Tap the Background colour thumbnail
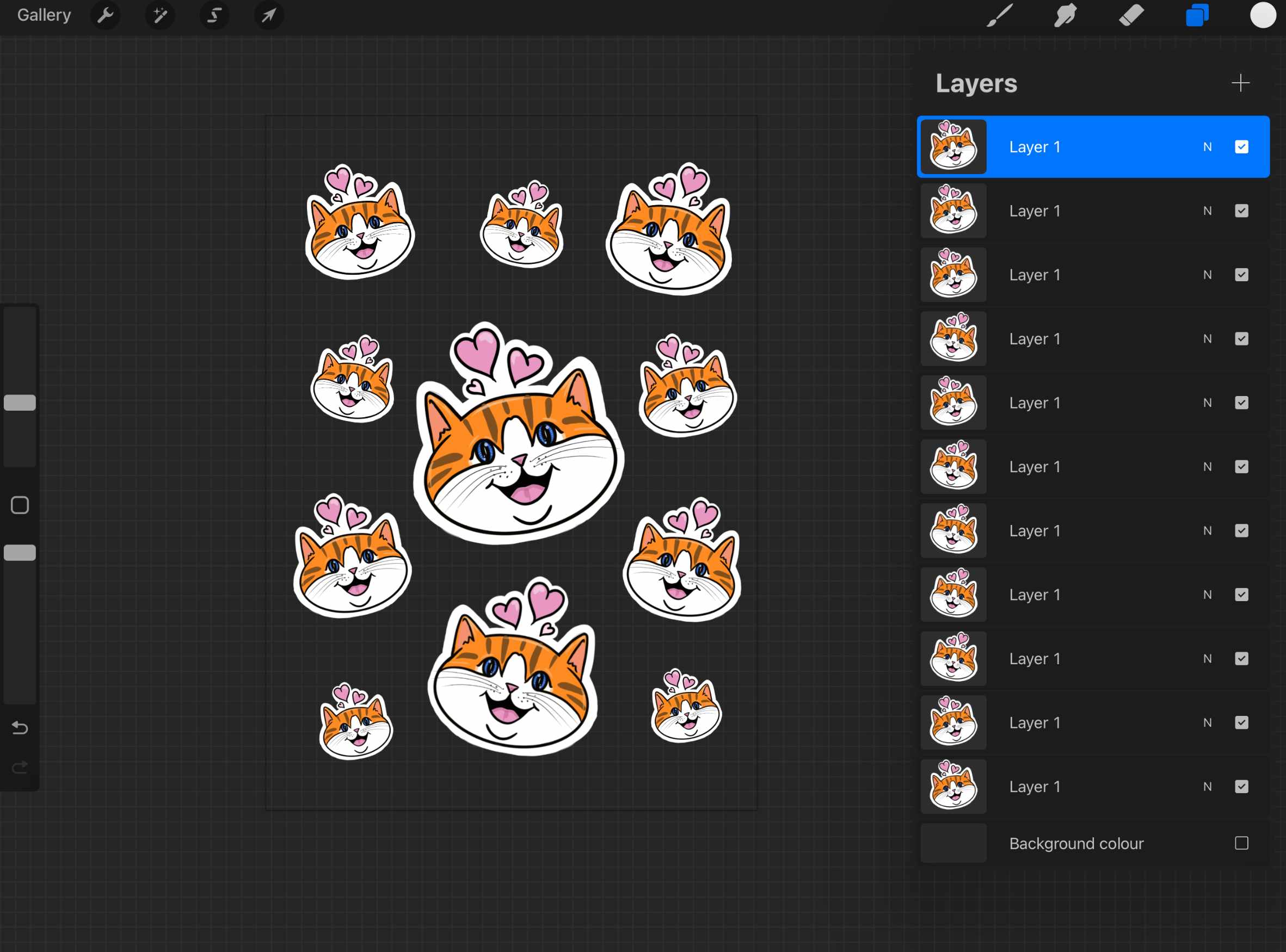Image resolution: width=1286 pixels, height=952 pixels. (953, 843)
